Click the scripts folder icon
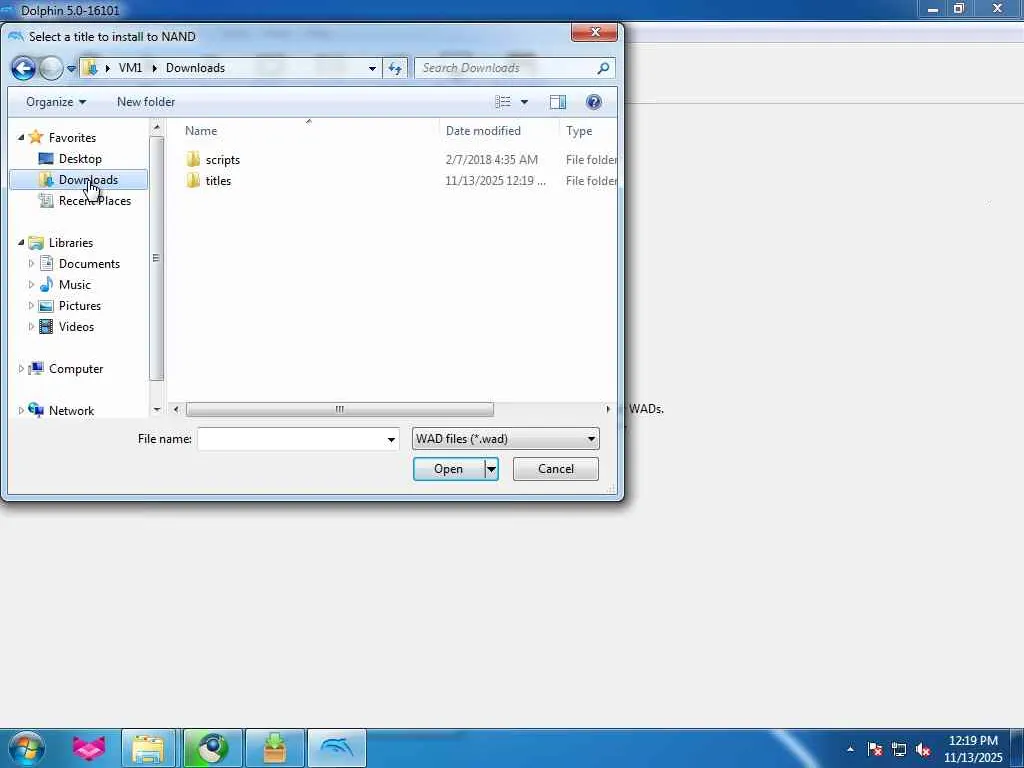 coord(193,159)
